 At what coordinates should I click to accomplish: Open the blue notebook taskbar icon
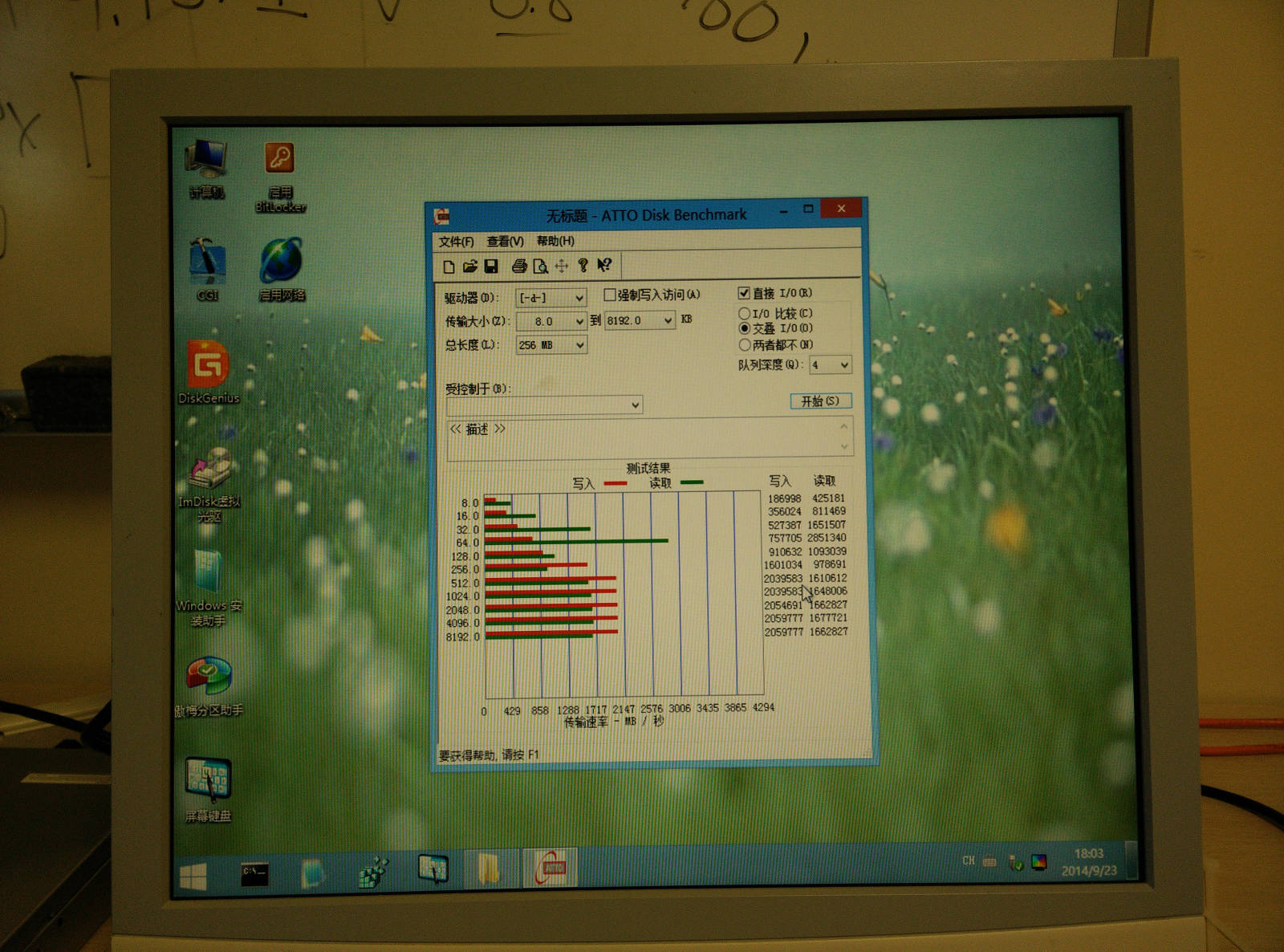click(x=313, y=873)
